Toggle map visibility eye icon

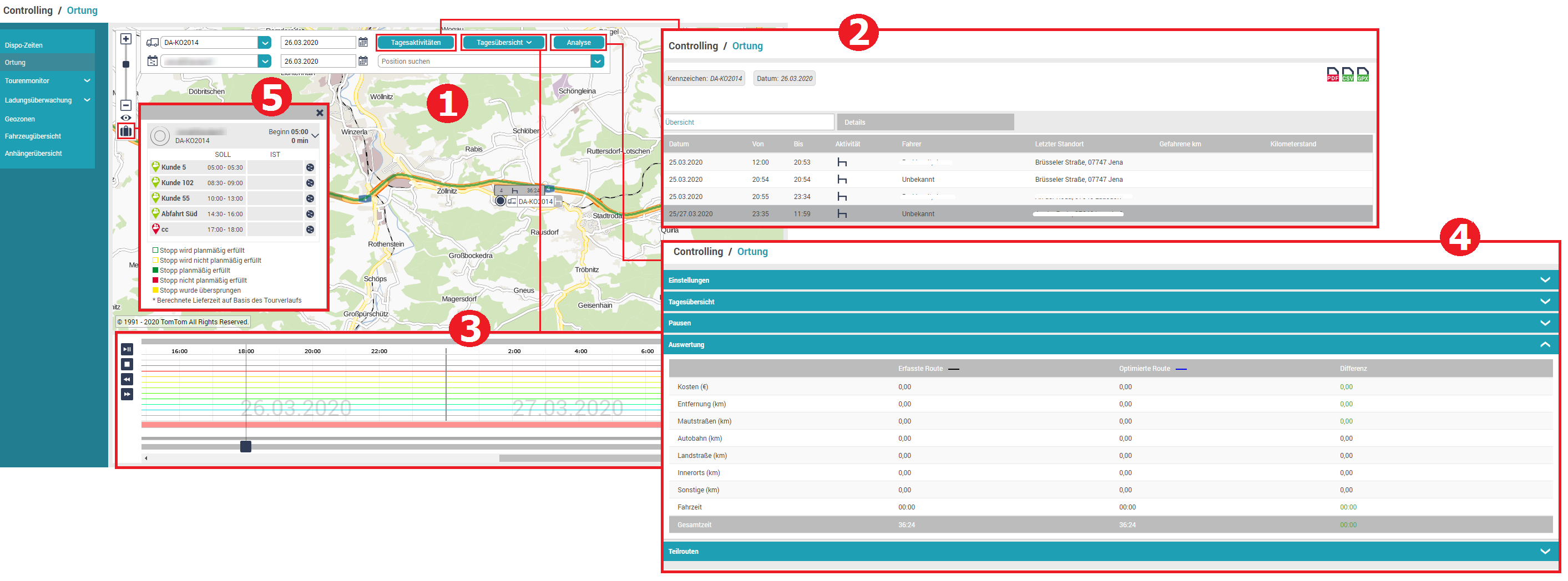tap(126, 118)
